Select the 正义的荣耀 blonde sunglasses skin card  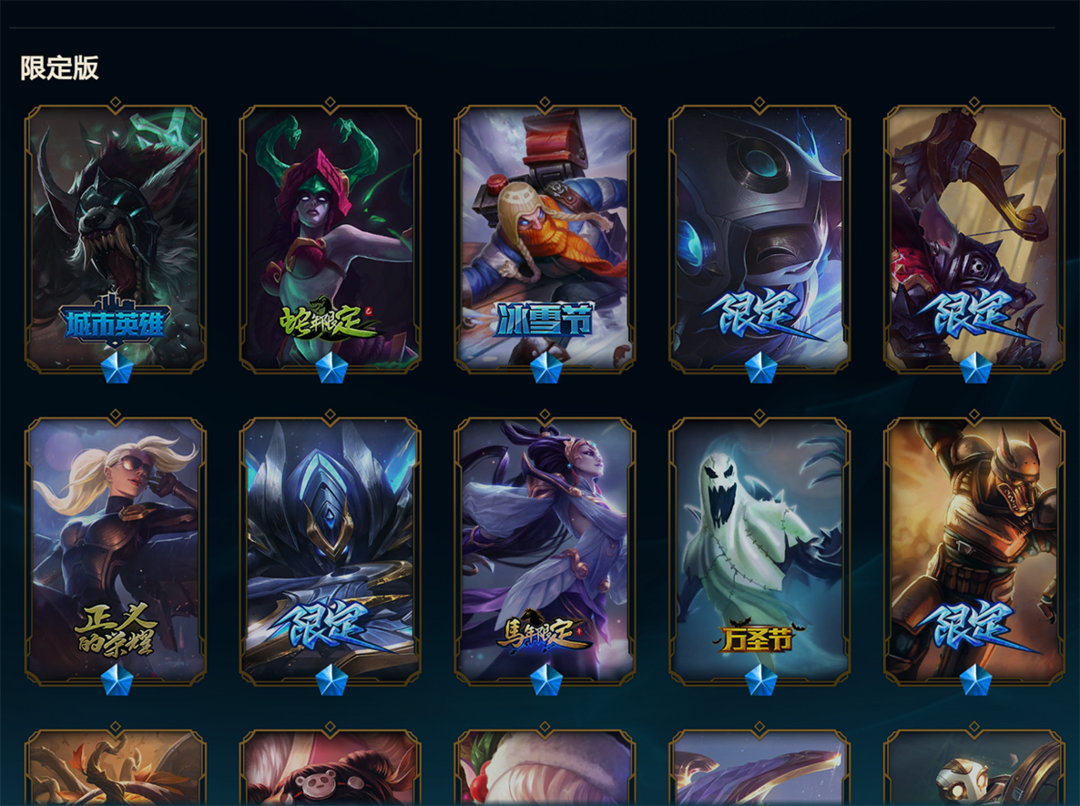click(x=116, y=549)
